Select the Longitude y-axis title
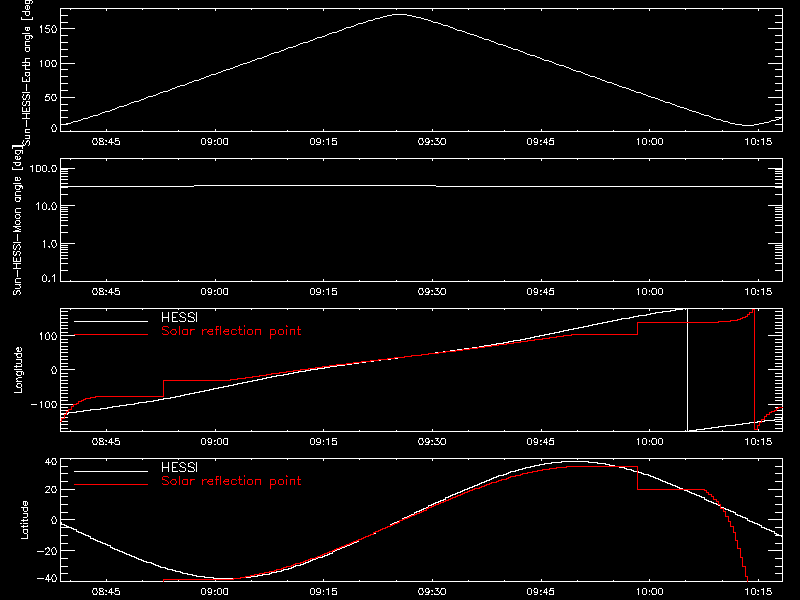Viewport: 800px width, 600px height. click(18, 370)
